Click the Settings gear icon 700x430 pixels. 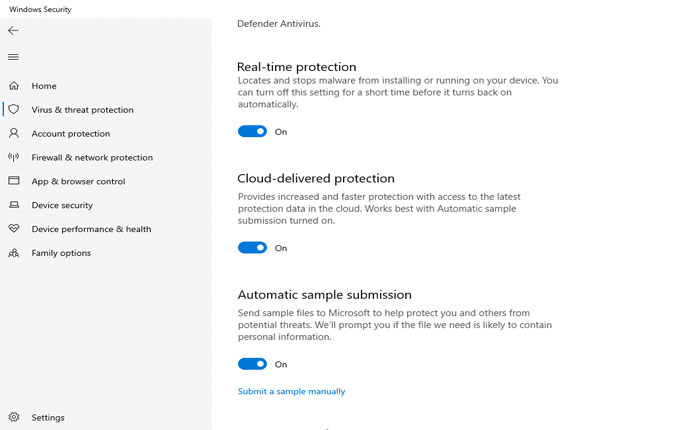click(14, 417)
